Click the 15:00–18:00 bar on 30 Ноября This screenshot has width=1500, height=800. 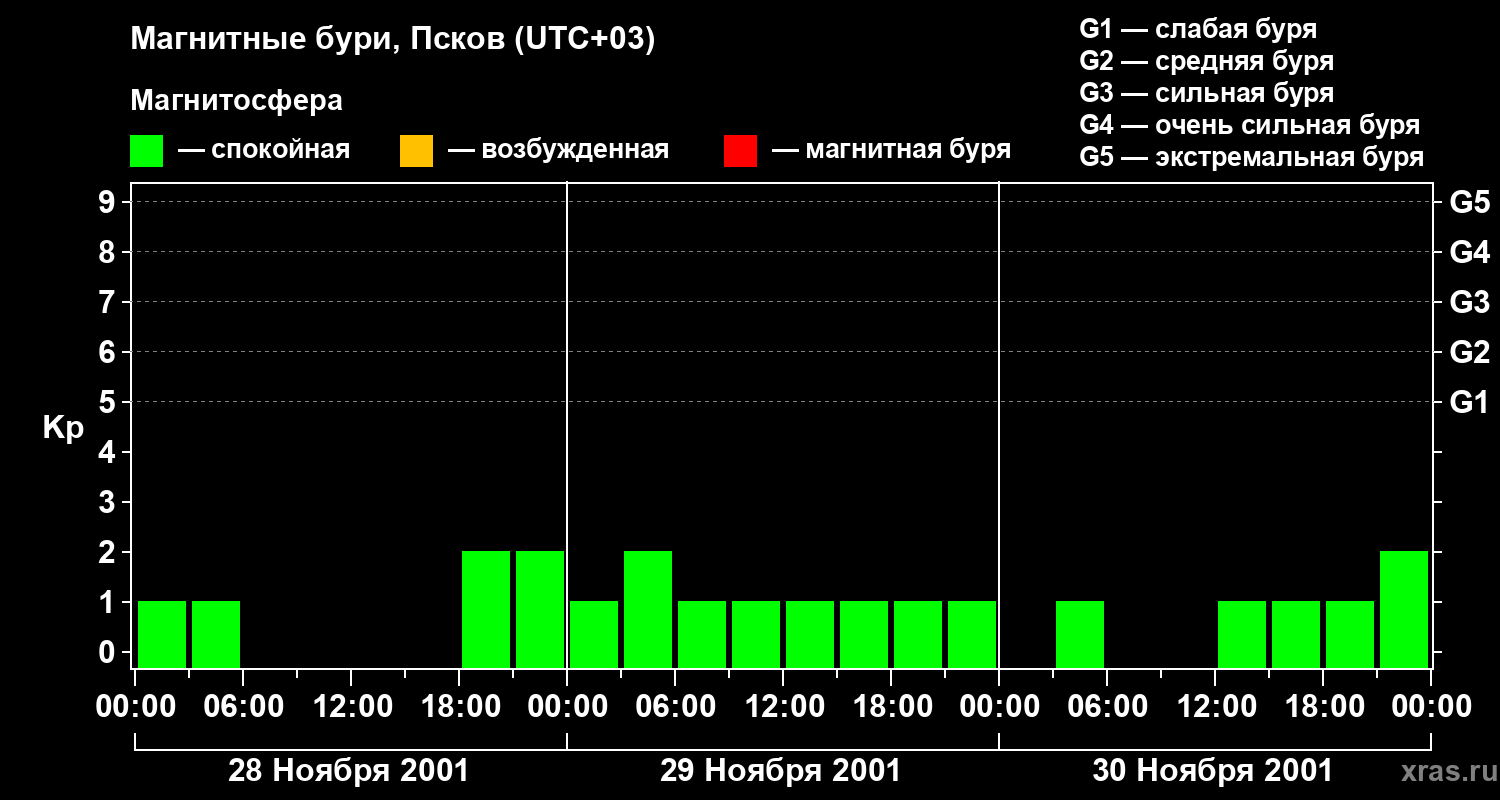[1296, 634]
